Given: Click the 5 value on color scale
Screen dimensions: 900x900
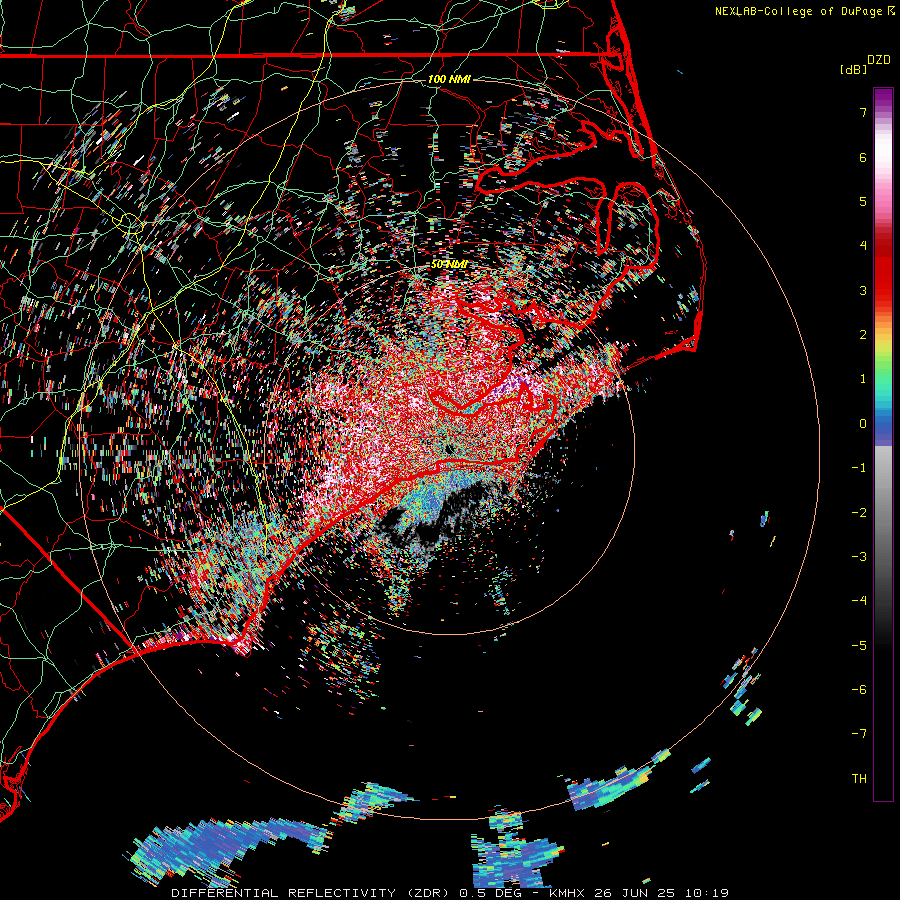Looking at the screenshot, I should (x=863, y=201).
